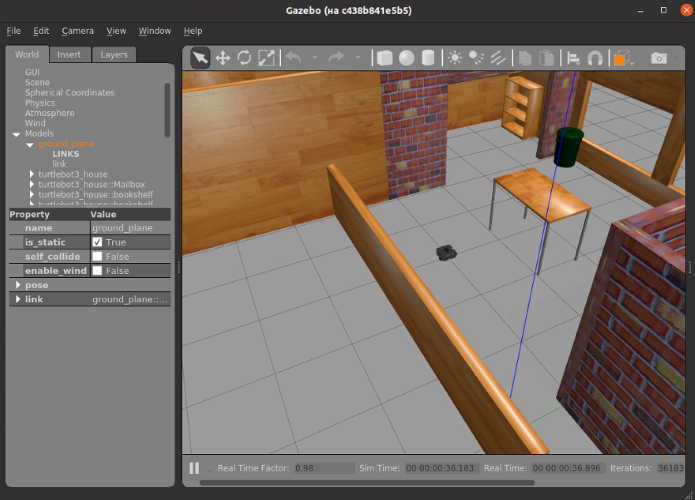Enable the snap magnet tool
The width and height of the screenshot is (695, 500).
tap(595, 58)
